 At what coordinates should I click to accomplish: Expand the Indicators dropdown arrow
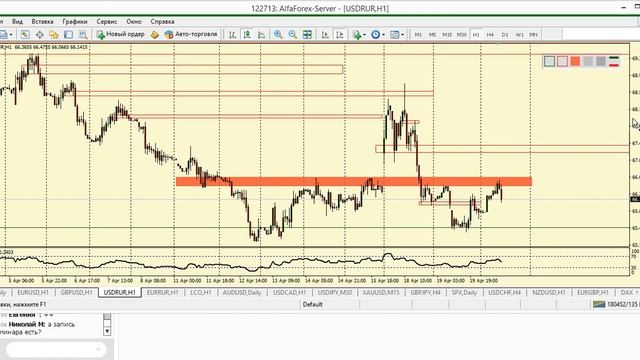pos(364,35)
